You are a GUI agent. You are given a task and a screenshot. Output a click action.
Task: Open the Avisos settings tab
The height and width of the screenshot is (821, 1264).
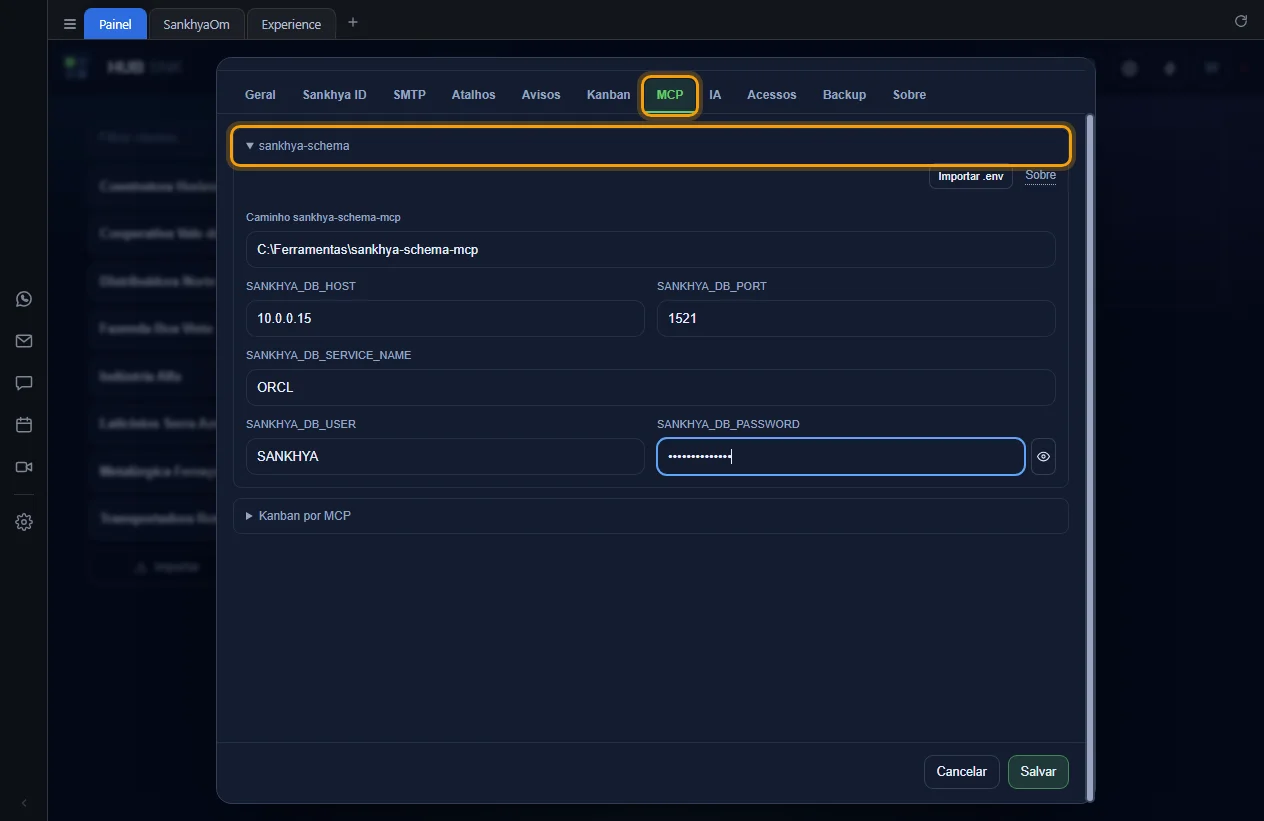click(x=541, y=95)
